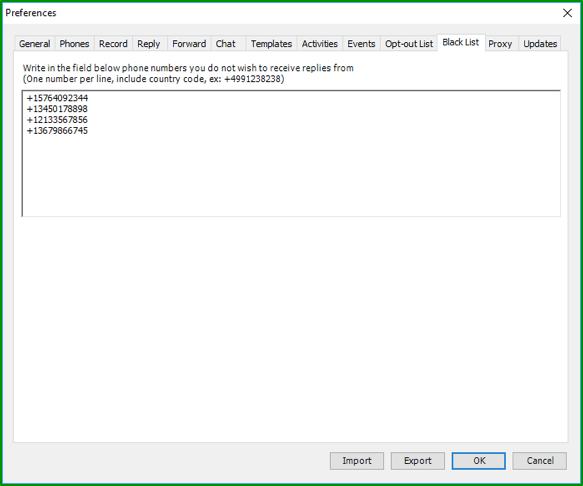583x486 pixels.
Task: Switch to the General tab
Action: point(35,44)
